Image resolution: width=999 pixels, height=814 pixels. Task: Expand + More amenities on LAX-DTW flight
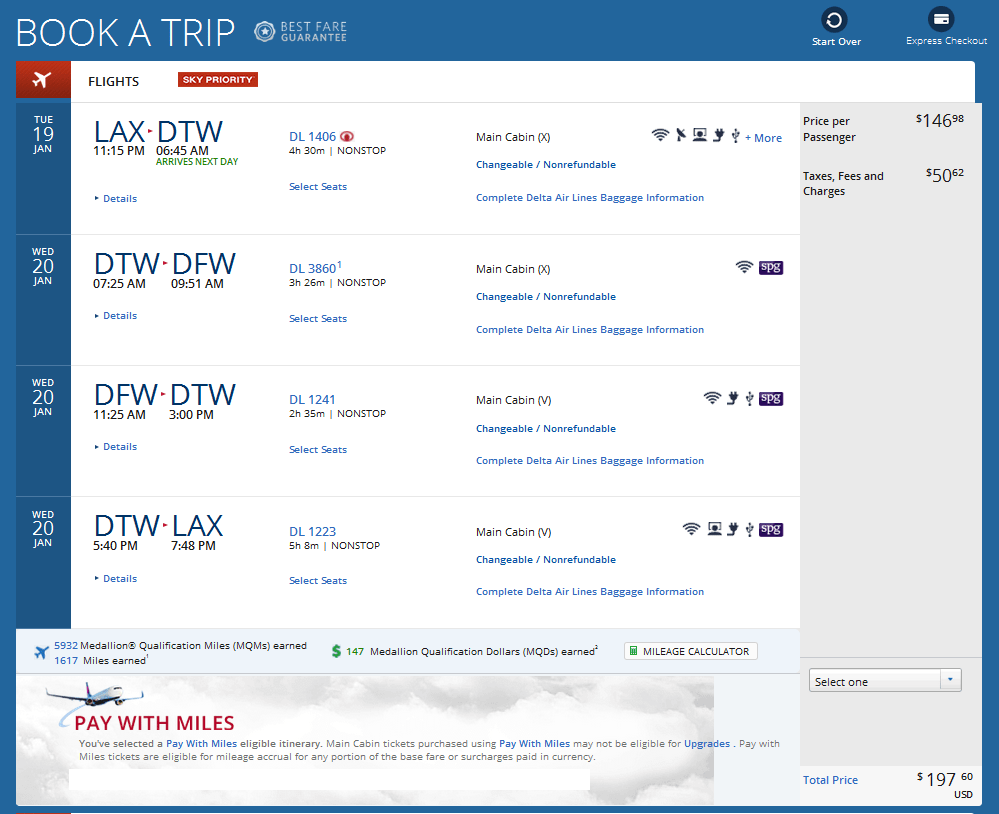[763, 138]
